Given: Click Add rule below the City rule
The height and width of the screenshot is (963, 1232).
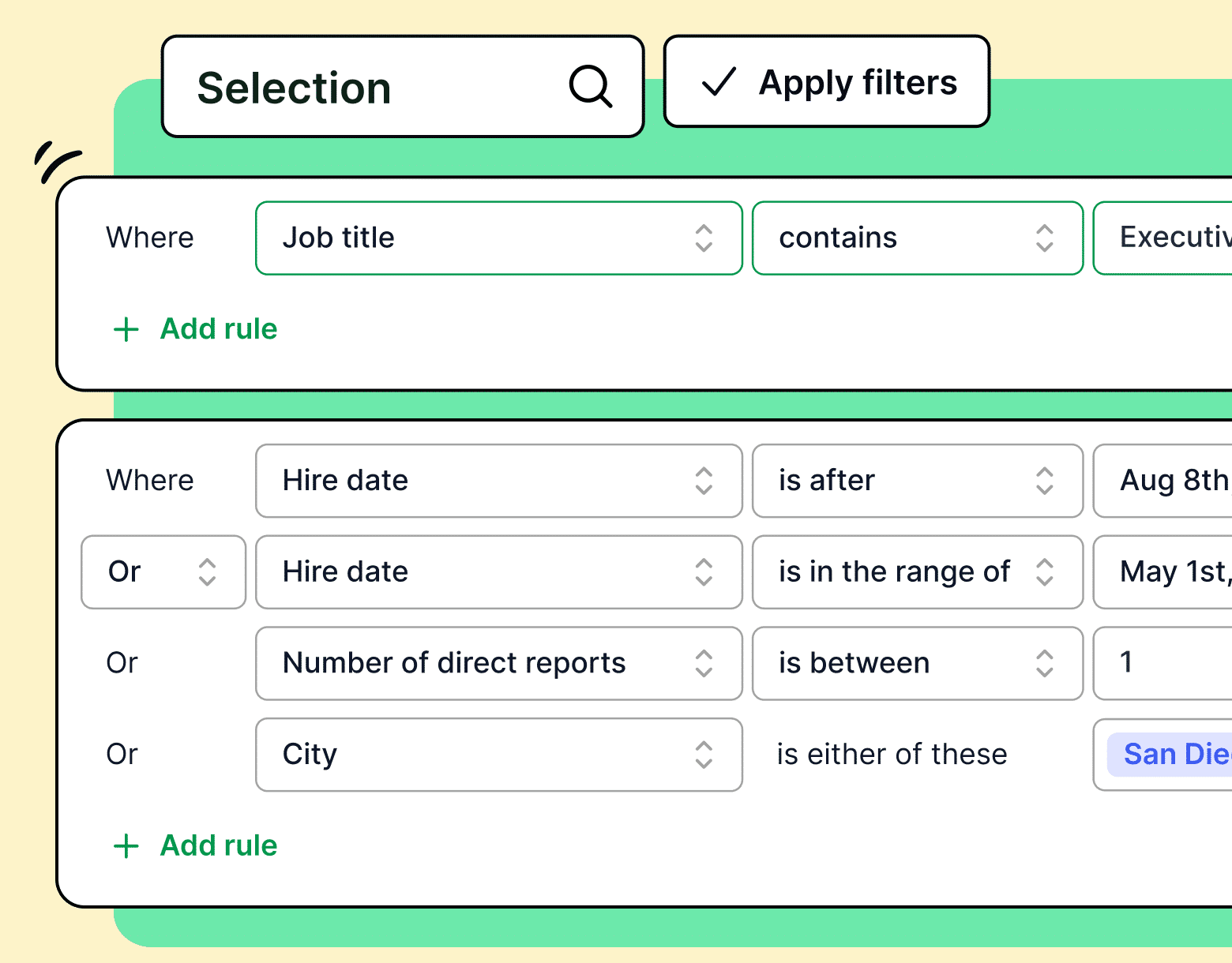Looking at the screenshot, I should pyautogui.click(x=218, y=846).
